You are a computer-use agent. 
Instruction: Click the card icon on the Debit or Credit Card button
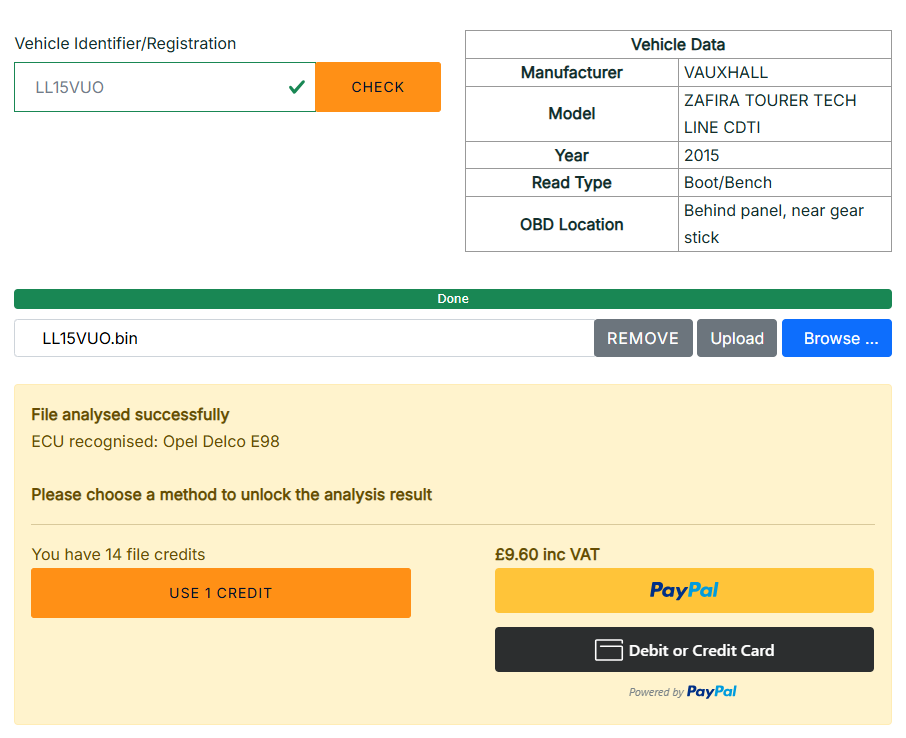click(x=609, y=650)
